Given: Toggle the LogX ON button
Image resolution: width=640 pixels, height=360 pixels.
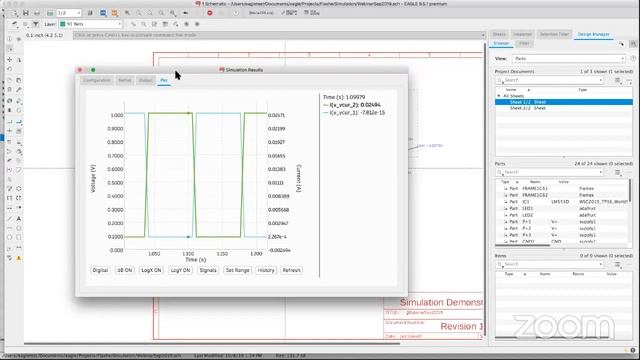Looking at the screenshot, I should click(x=151, y=270).
